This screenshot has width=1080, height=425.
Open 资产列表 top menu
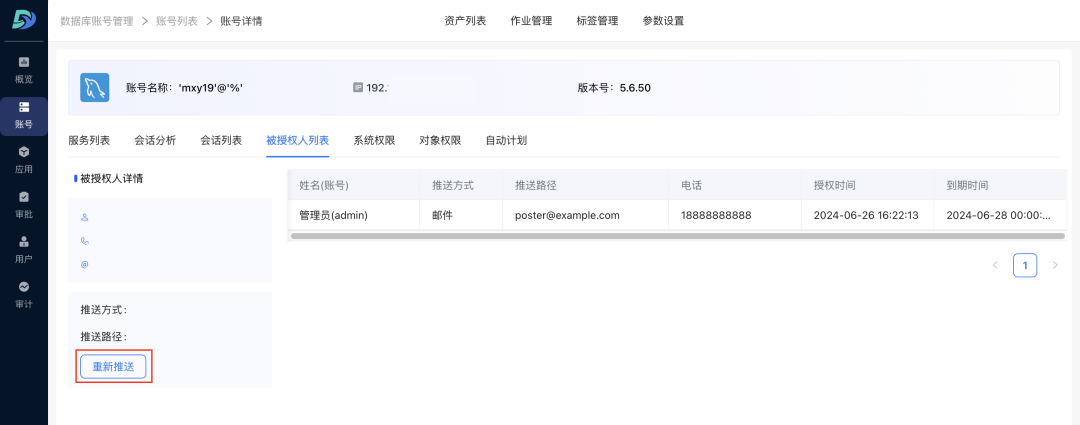[x=466, y=21]
